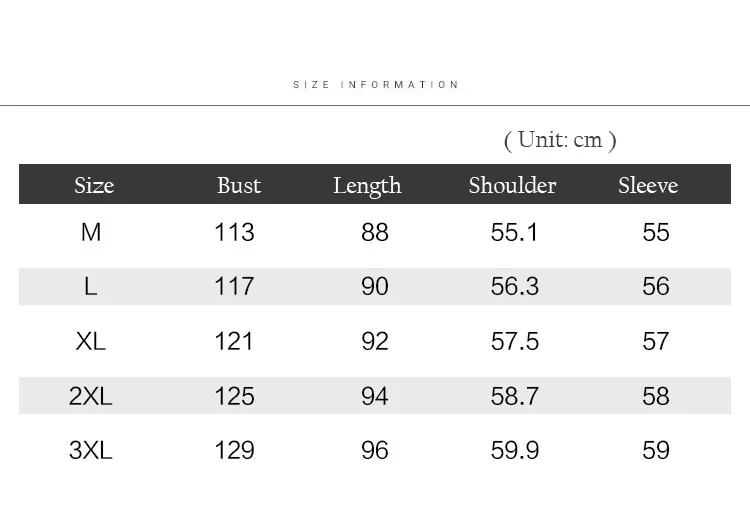Click sleeve value 56 in L row
The width and height of the screenshot is (750, 529).
point(655,287)
